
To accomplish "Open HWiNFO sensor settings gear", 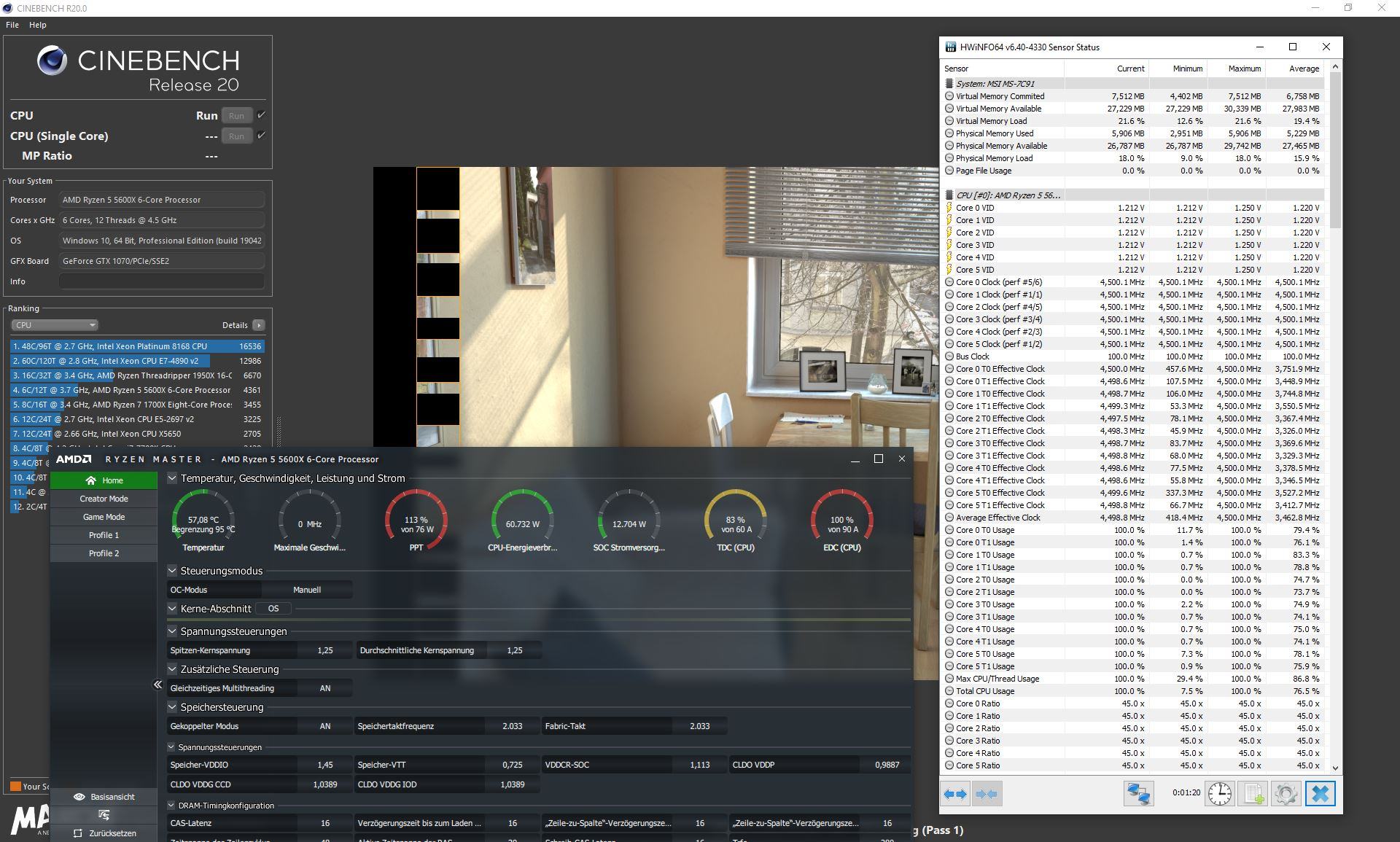I will 1286,794.
